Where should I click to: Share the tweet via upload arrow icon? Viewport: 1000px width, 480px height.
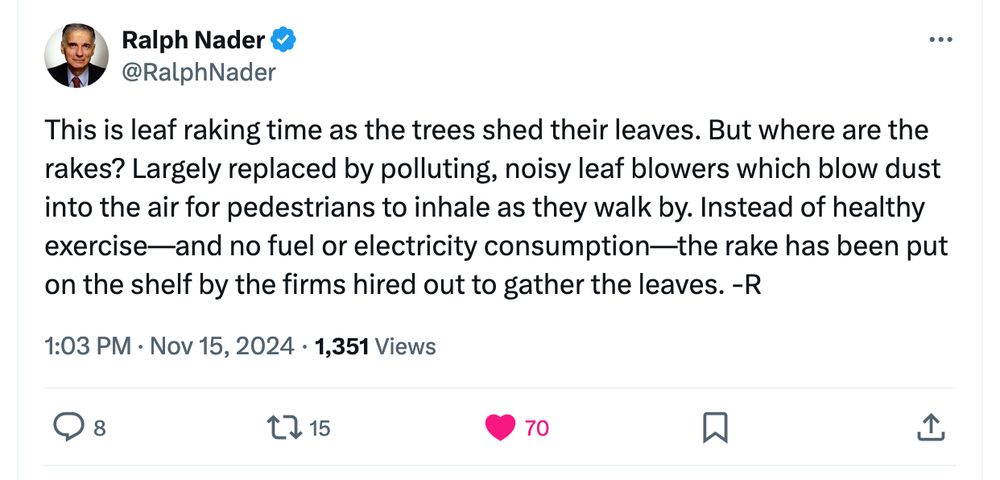tap(930, 428)
